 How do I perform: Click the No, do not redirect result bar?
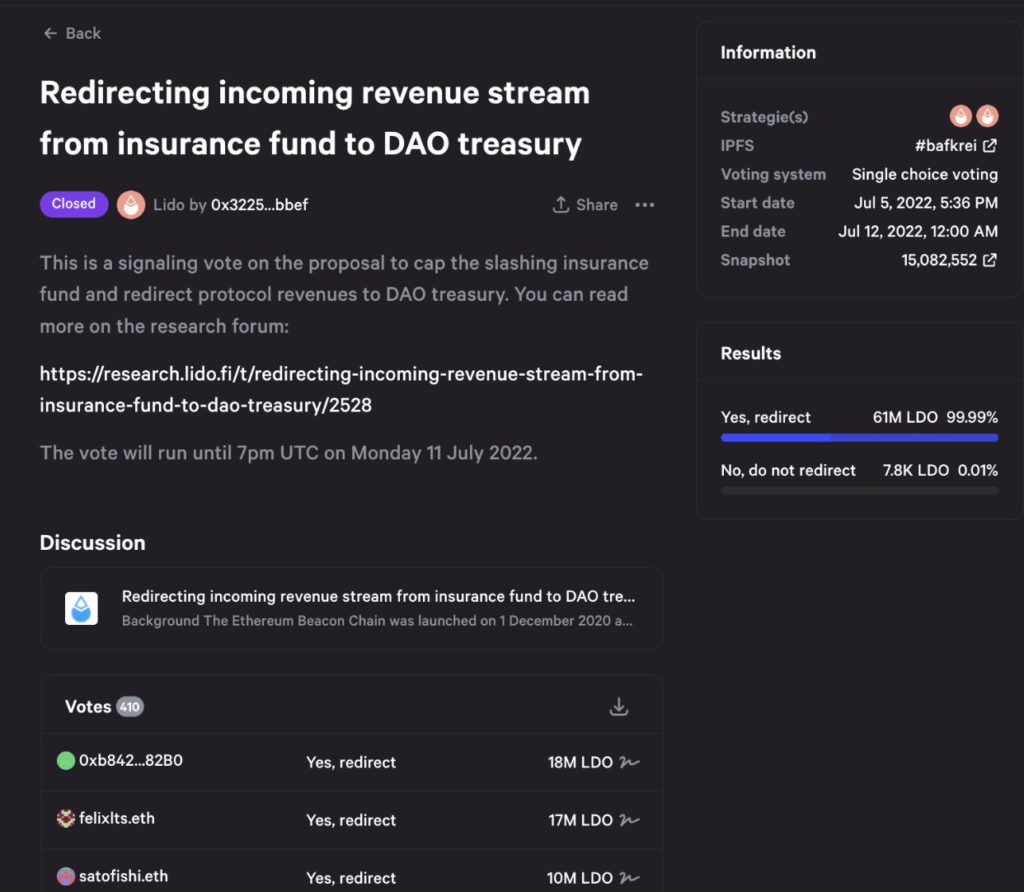pos(859,490)
